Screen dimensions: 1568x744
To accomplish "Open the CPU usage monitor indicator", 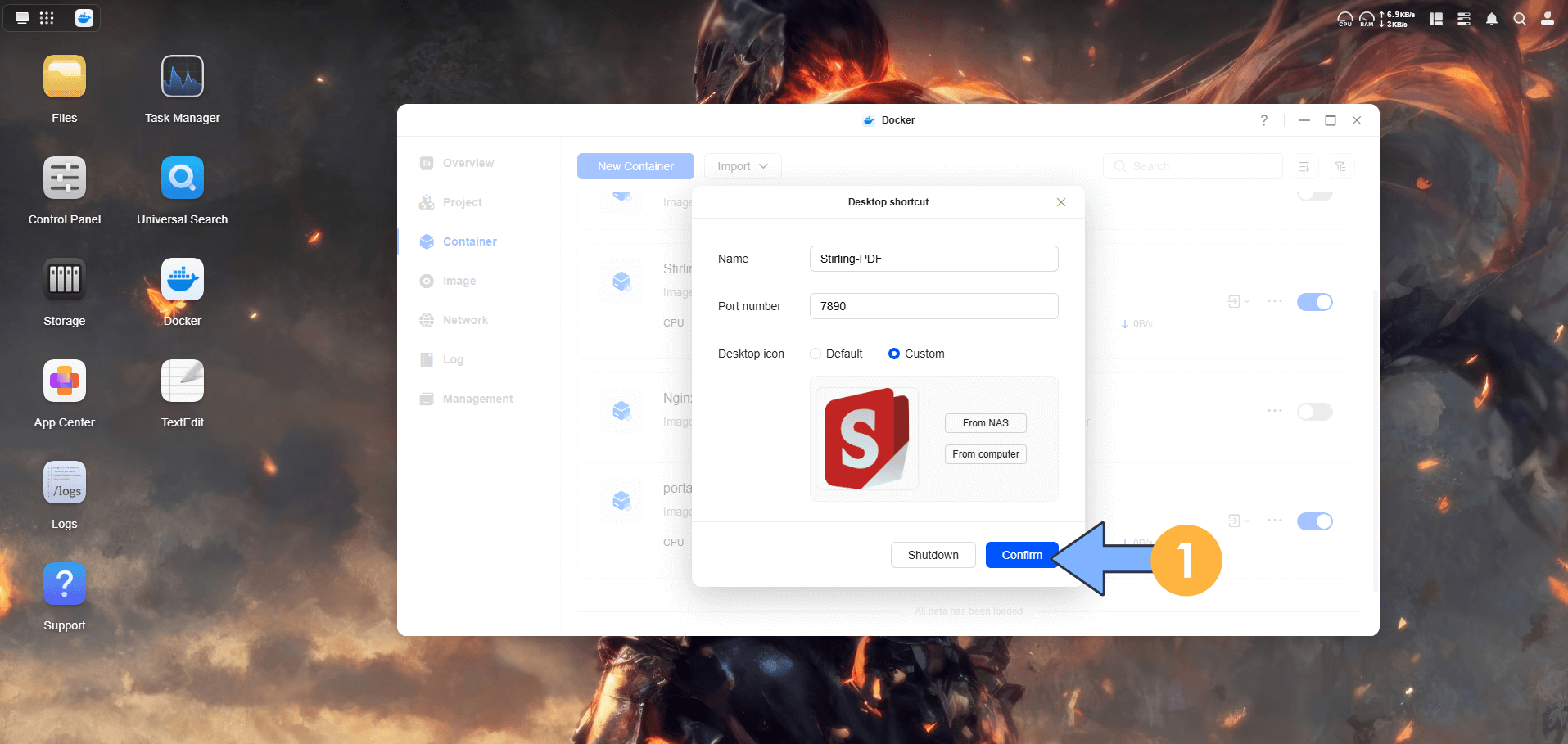I will (1345, 19).
